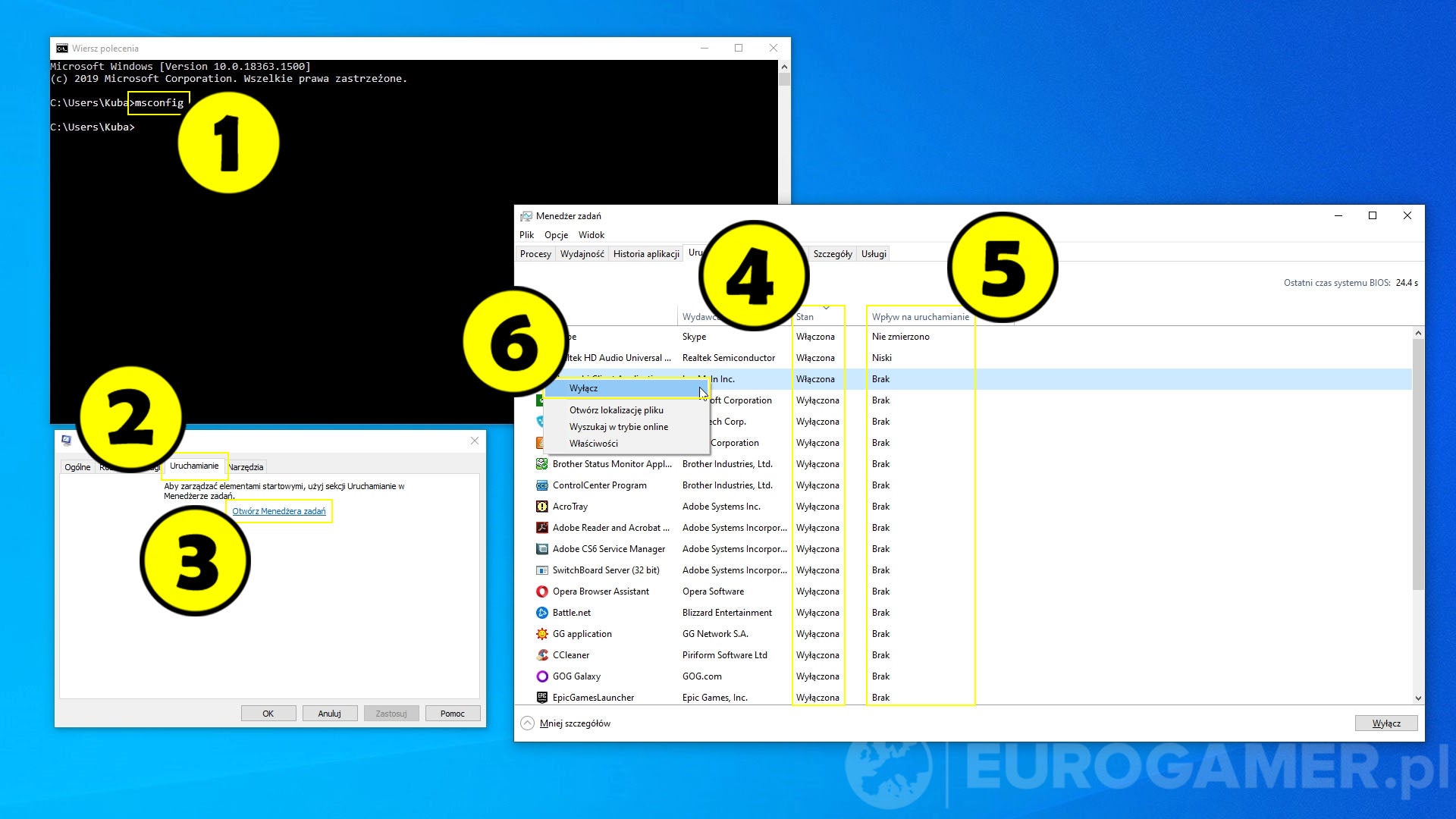Viewport: 1456px width, 819px height.
Task: Sort by Wpływ na uruchamianie column
Action: coord(920,317)
